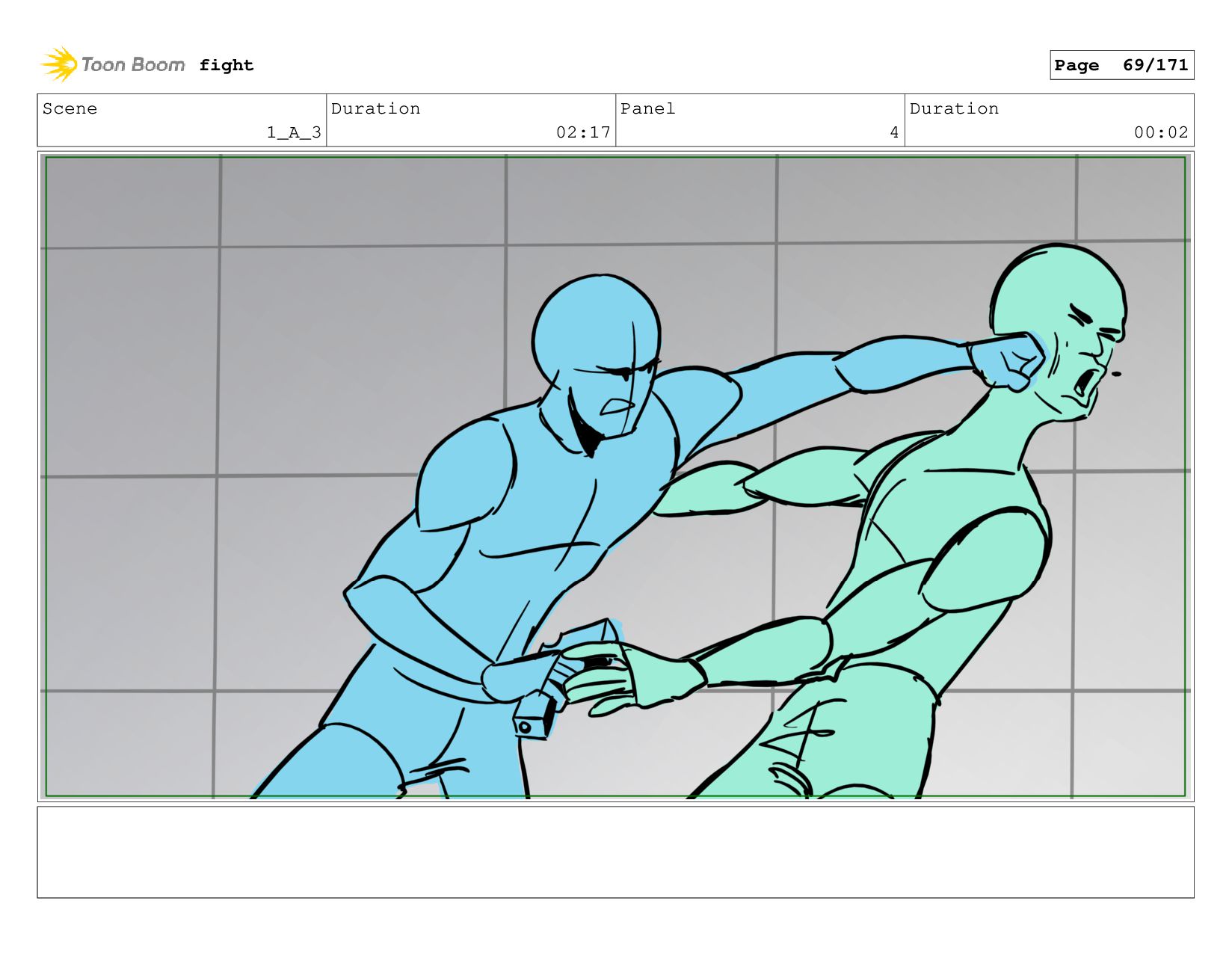Click the empty notes box below panel
This screenshot has width=1232, height=954.
[615, 852]
